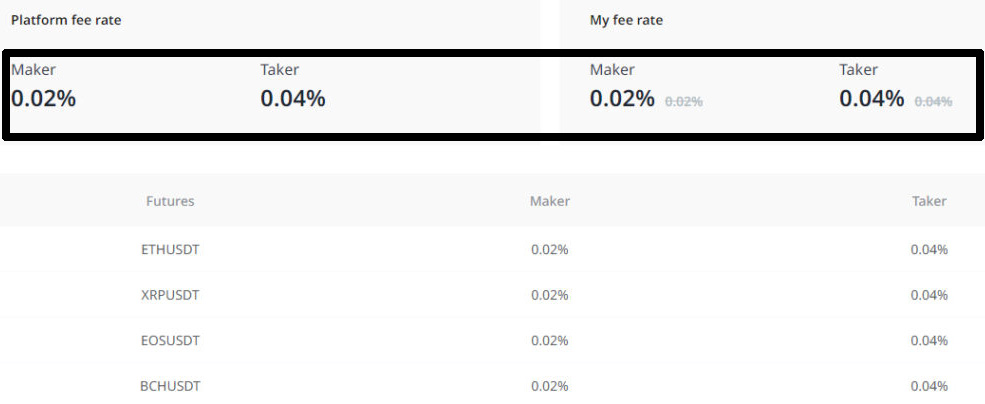The width and height of the screenshot is (985, 404).
Task: Click the Taker column header in table
Action: point(929,201)
